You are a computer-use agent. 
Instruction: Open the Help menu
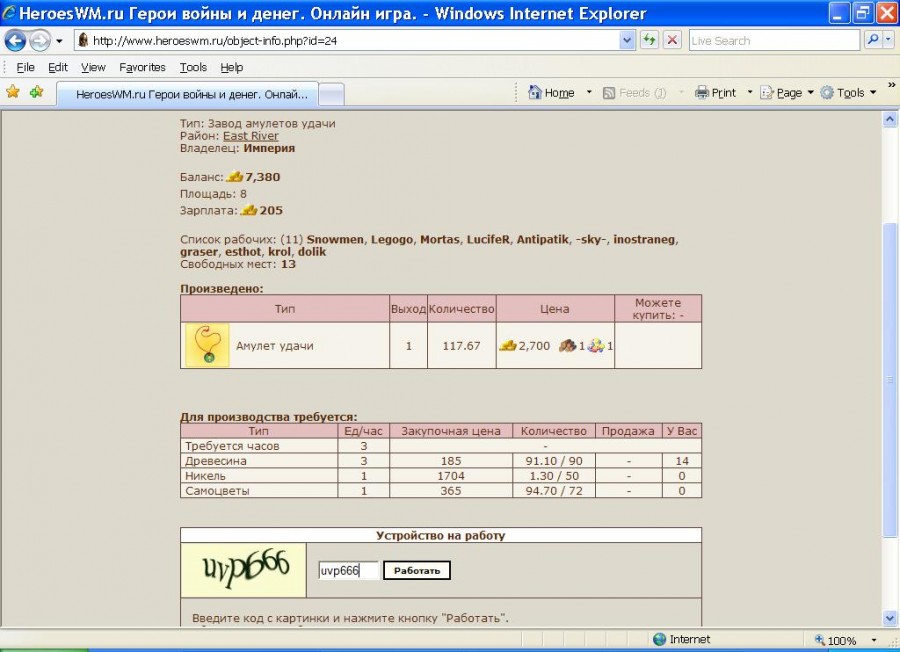click(231, 67)
